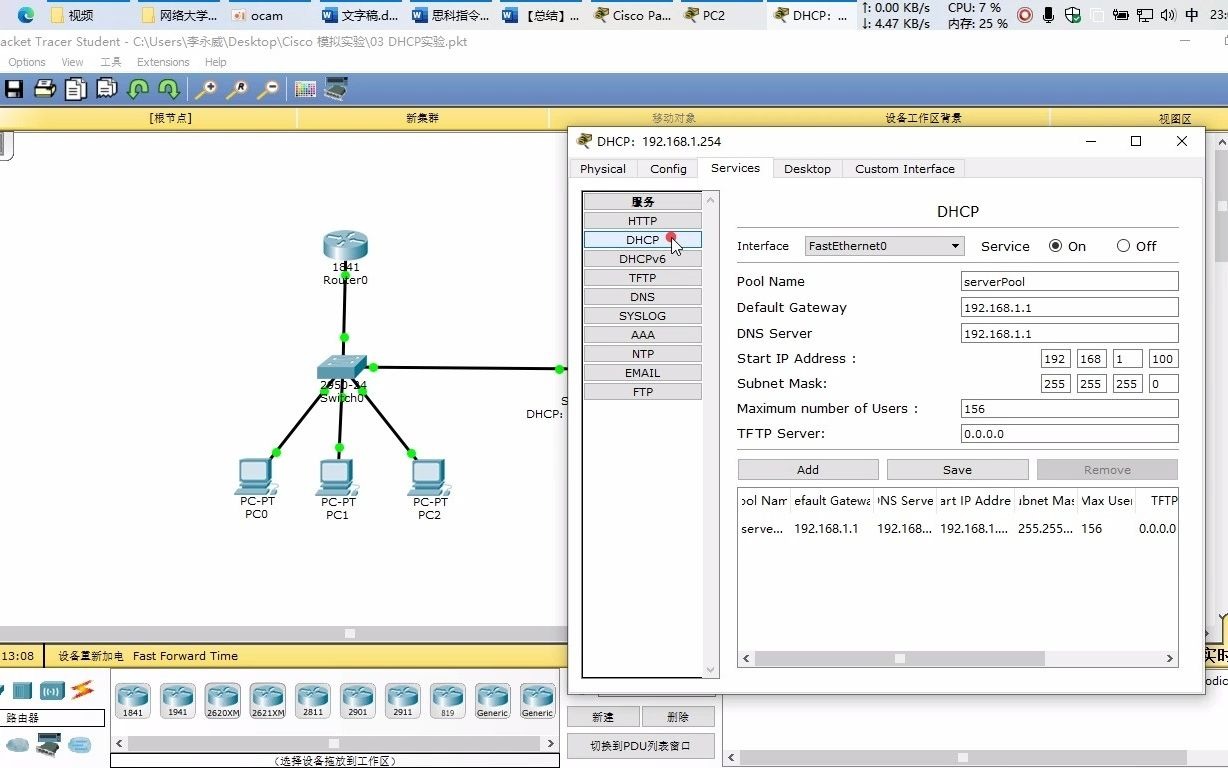Screen dimensions: 1228x768
Task: Switch to the Desktop tab
Action: point(807,168)
